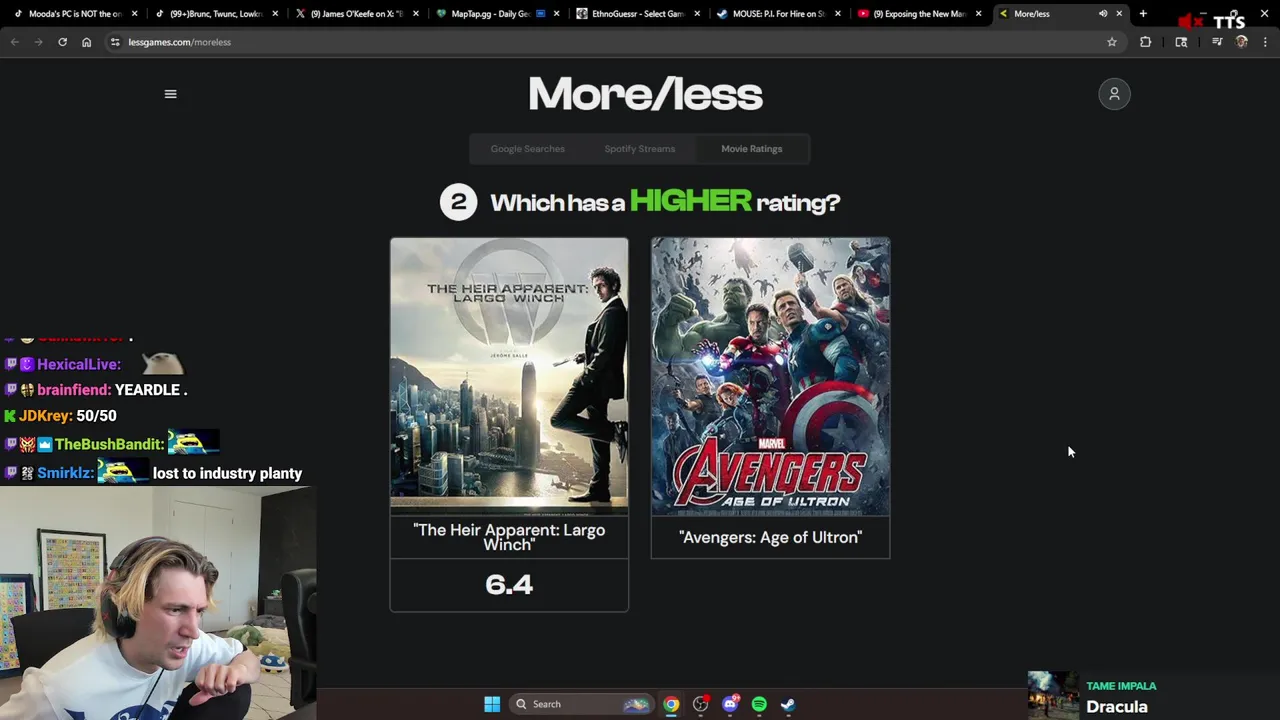Click the Smirklz chat username
1280x720 pixels.
click(66, 473)
